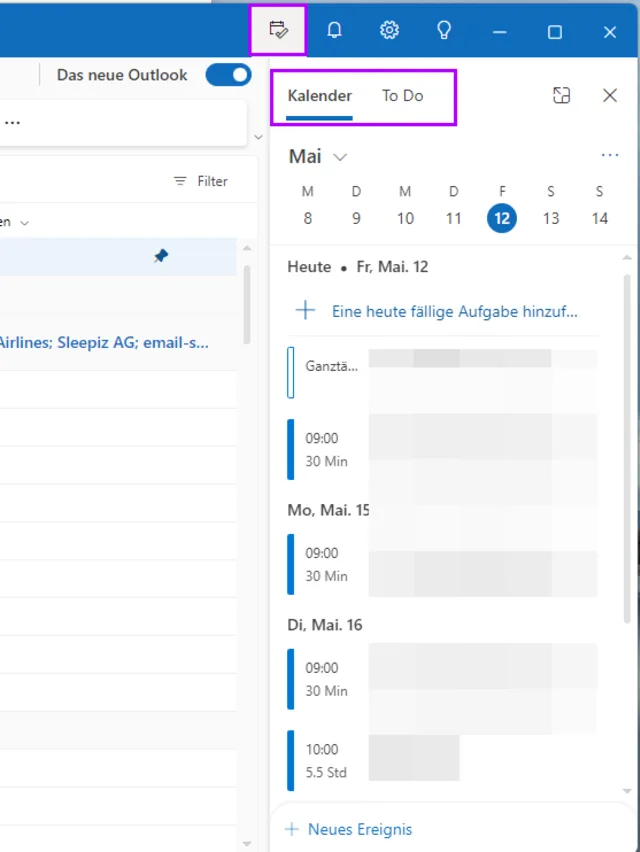Click the lightbulb tips icon
The width and height of the screenshot is (640, 852).
444,31
